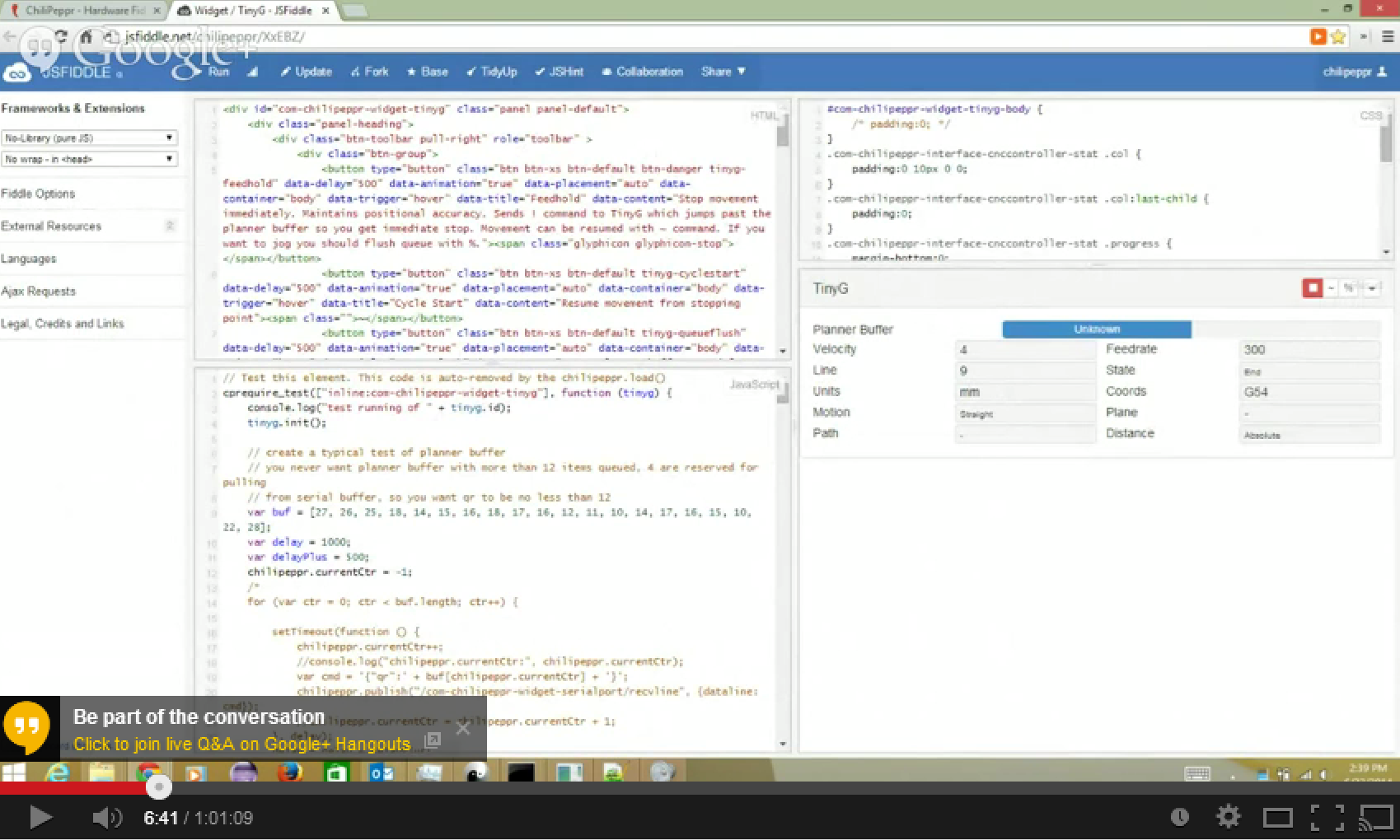Image resolution: width=1400 pixels, height=840 pixels.
Task: Click the video progress scrubber handle
Action: pos(159,787)
